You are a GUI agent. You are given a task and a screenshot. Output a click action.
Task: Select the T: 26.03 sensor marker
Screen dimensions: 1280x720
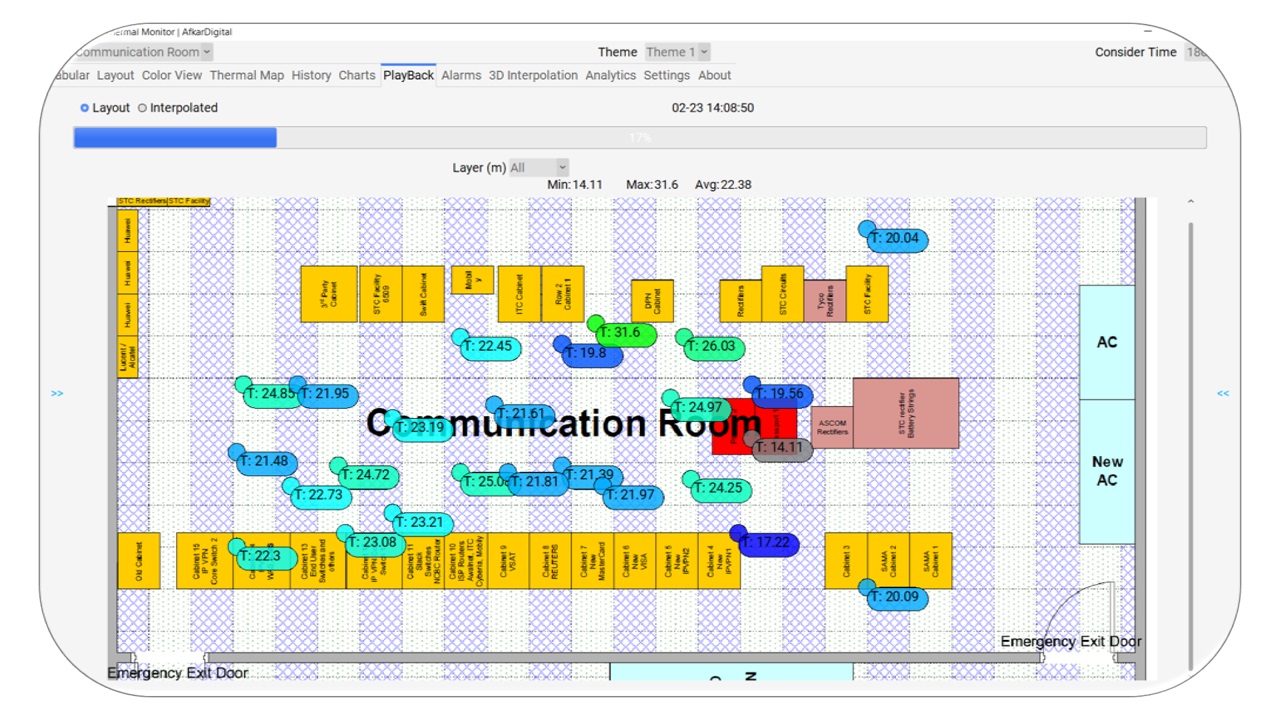click(714, 347)
